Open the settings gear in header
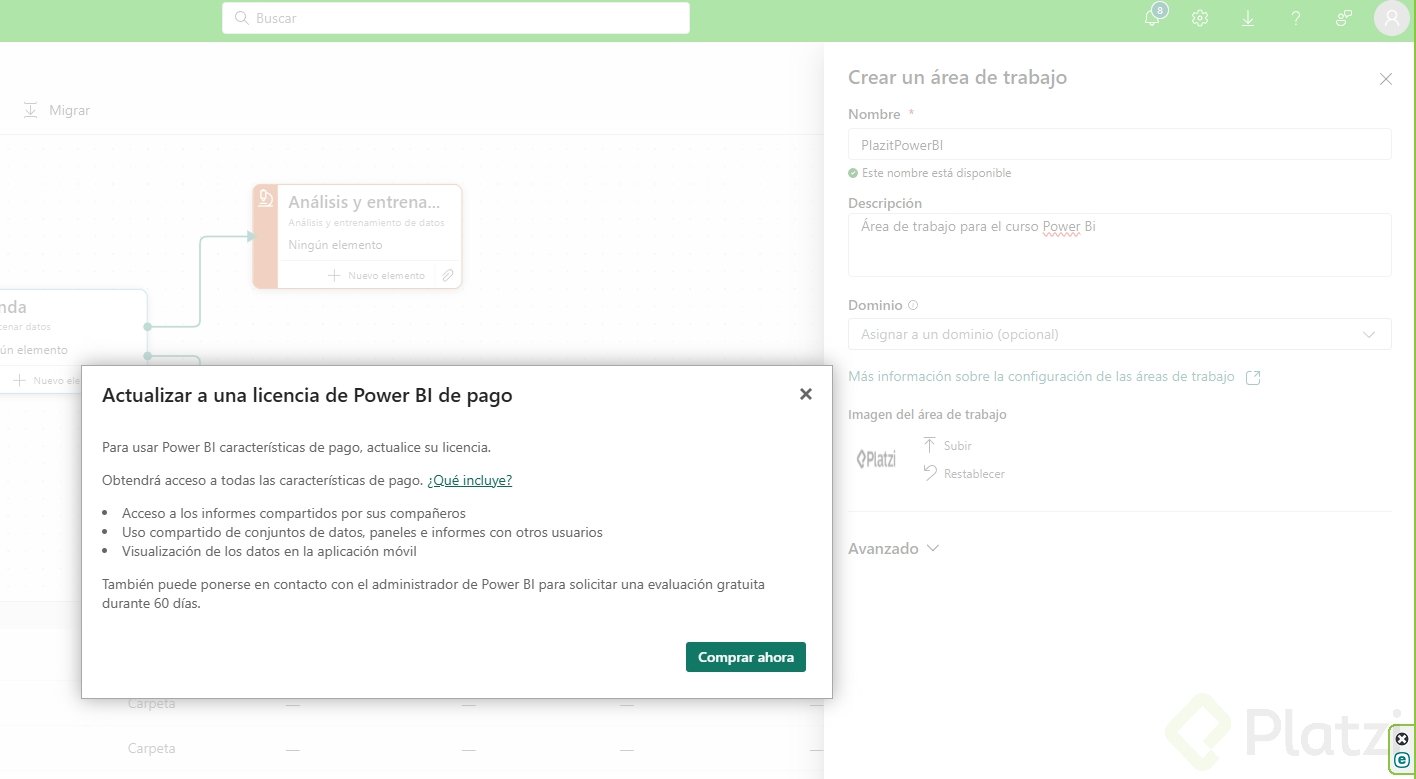Viewport: 1416px width, 779px height. pos(1200,18)
